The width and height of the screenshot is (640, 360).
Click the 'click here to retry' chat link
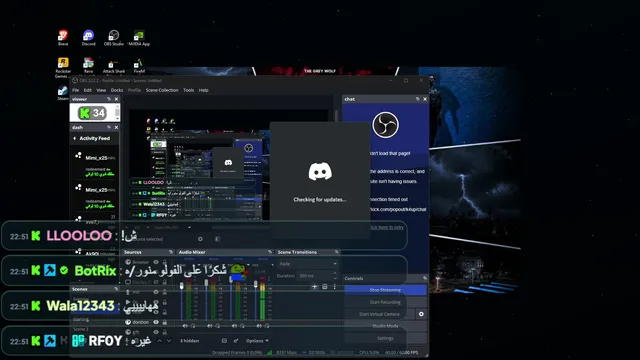[x=387, y=227]
